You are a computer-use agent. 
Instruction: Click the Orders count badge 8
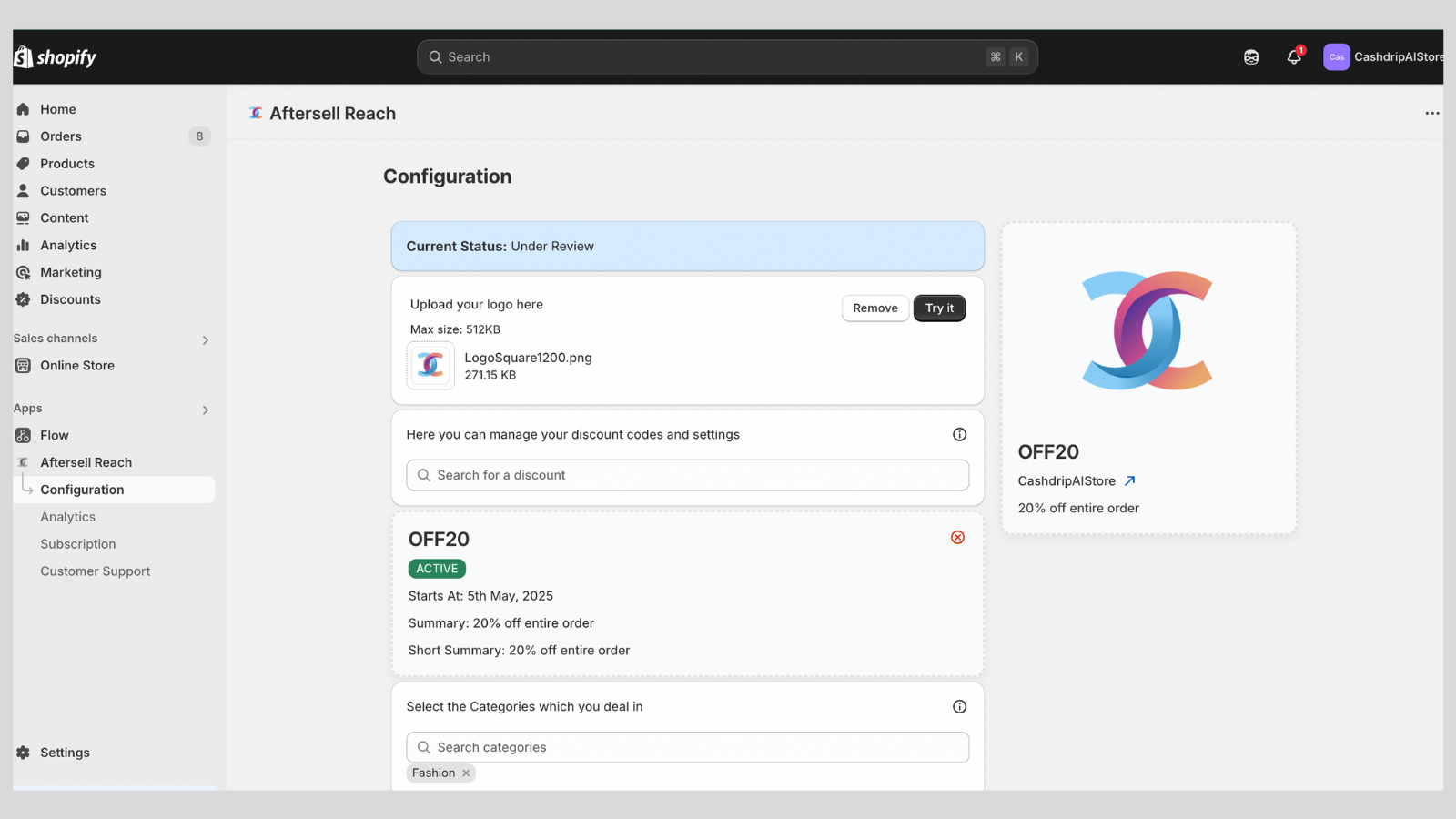pyautogui.click(x=199, y=136)
